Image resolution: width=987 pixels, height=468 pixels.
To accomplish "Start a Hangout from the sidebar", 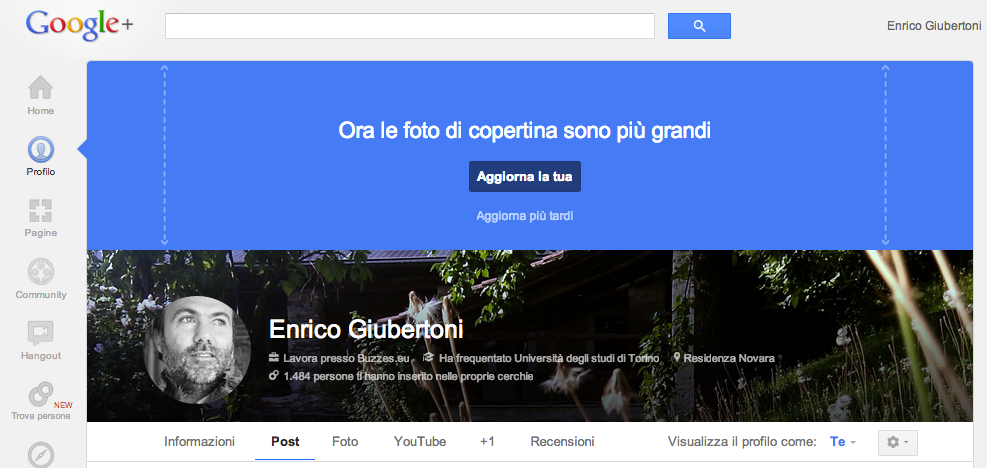I will click(x=40, y=333).
